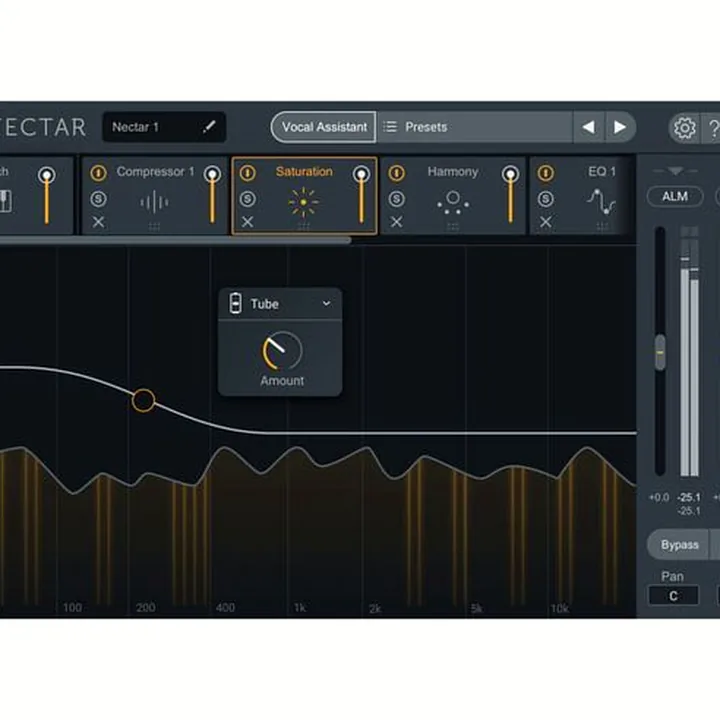
Task: Remove the Harmony module
Action: 397,222
